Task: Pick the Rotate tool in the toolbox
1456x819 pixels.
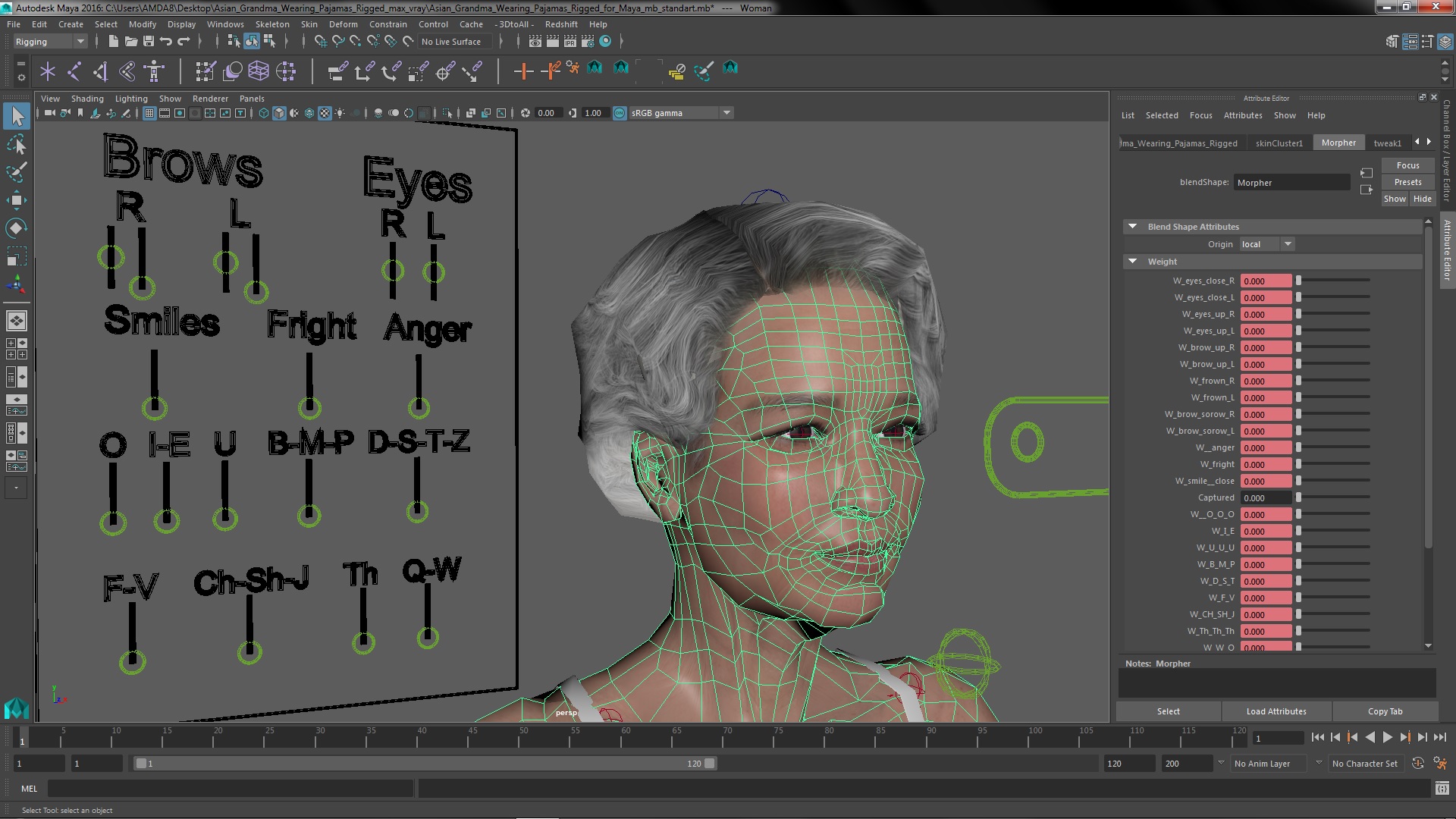Action: (17, 228)
